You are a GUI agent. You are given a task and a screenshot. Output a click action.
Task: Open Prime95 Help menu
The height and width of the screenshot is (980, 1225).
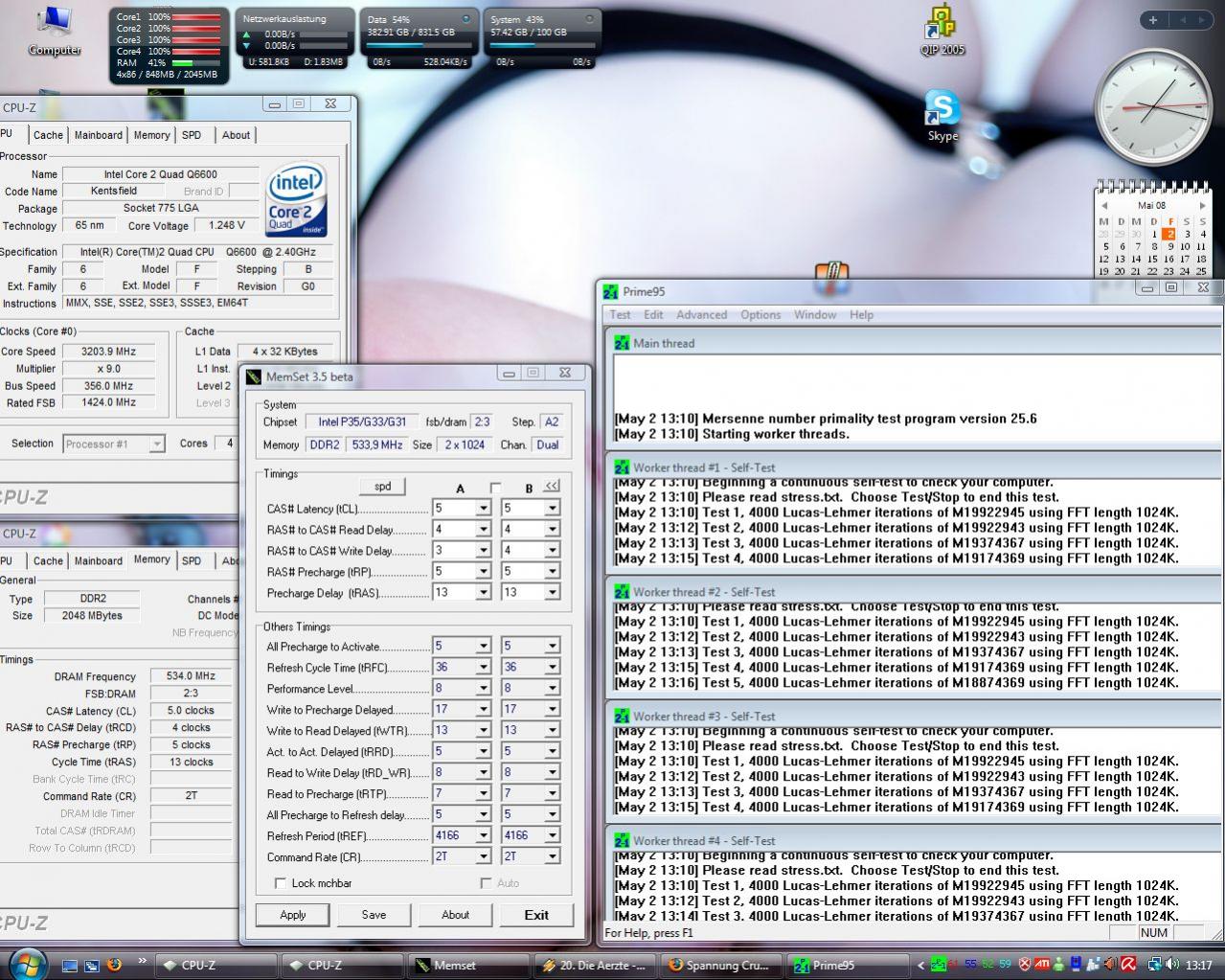(861, 315)
